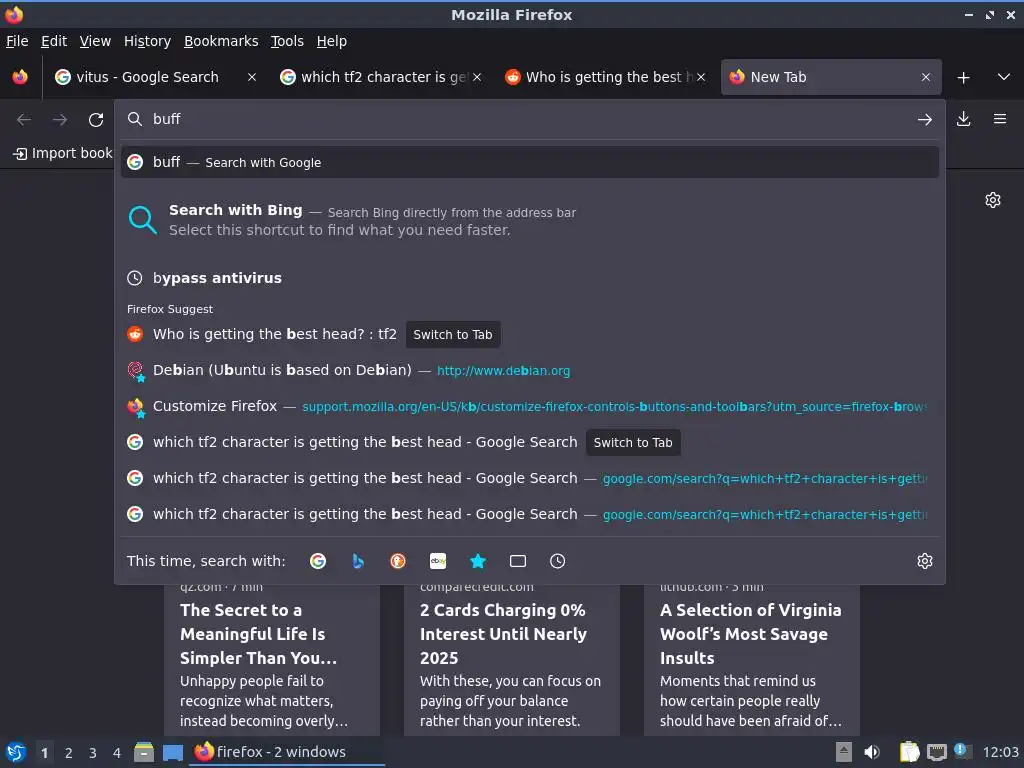Click the address bar containing 'buff'
The image size is (1024, 768).
529,119
